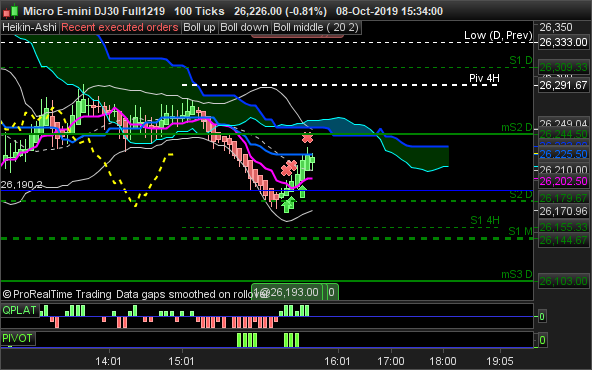592x370 pixels.
Task: Click the magenta 26,202.50 price axis tag
Action: click(563, 181)
